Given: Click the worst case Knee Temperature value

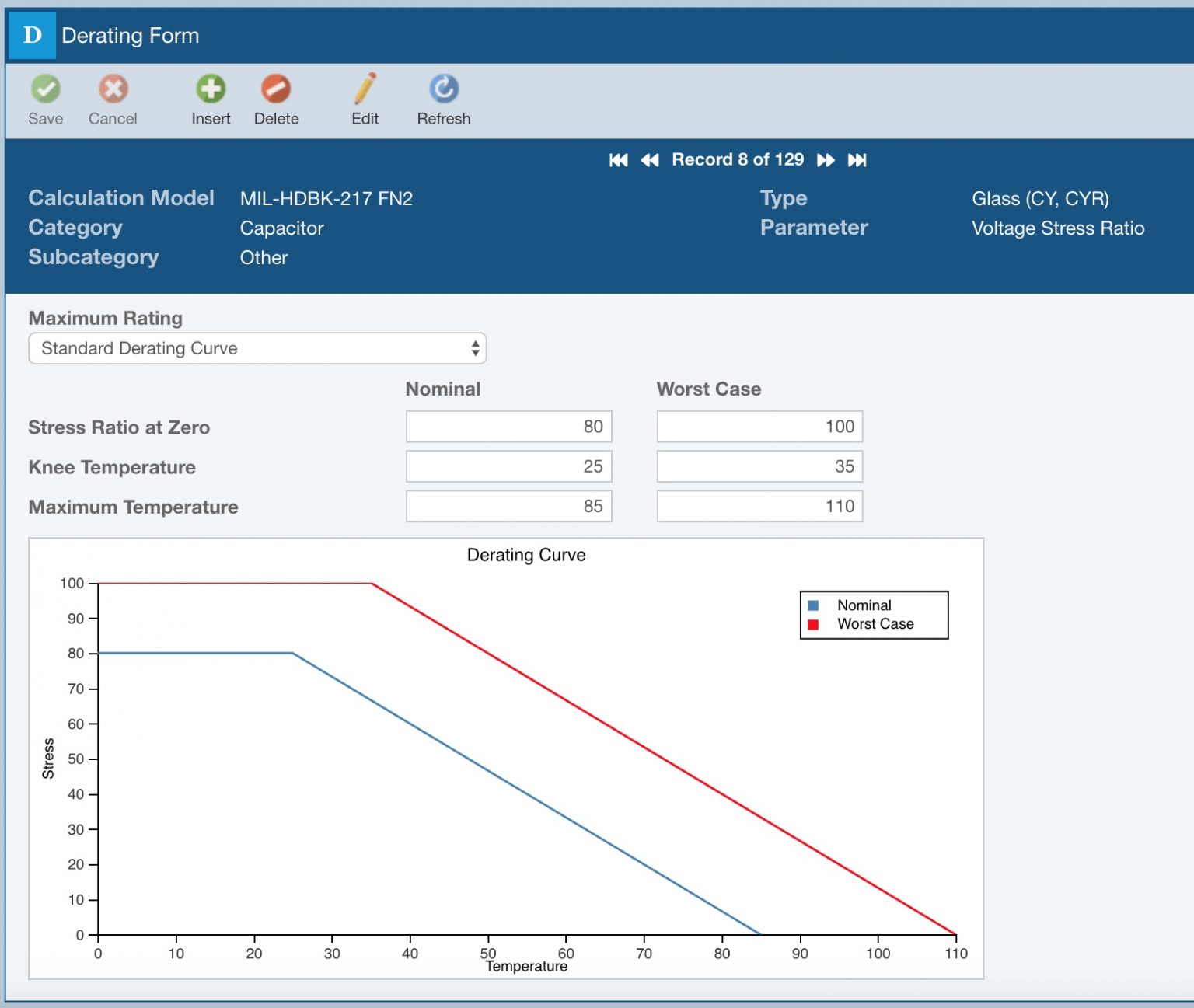Looking at the screenshot, I should tap(759, 466).
